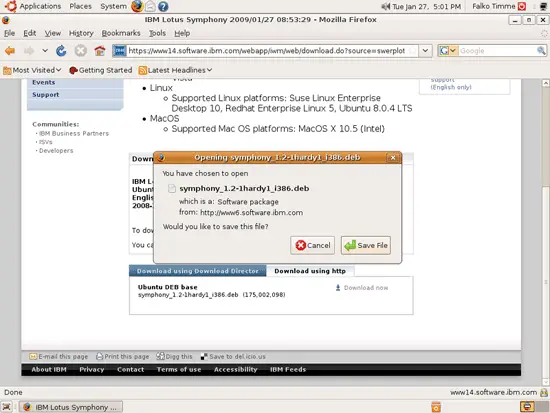550x413 pixels.
Task: Go to Home page via house icon
Action: pos(100,51)
